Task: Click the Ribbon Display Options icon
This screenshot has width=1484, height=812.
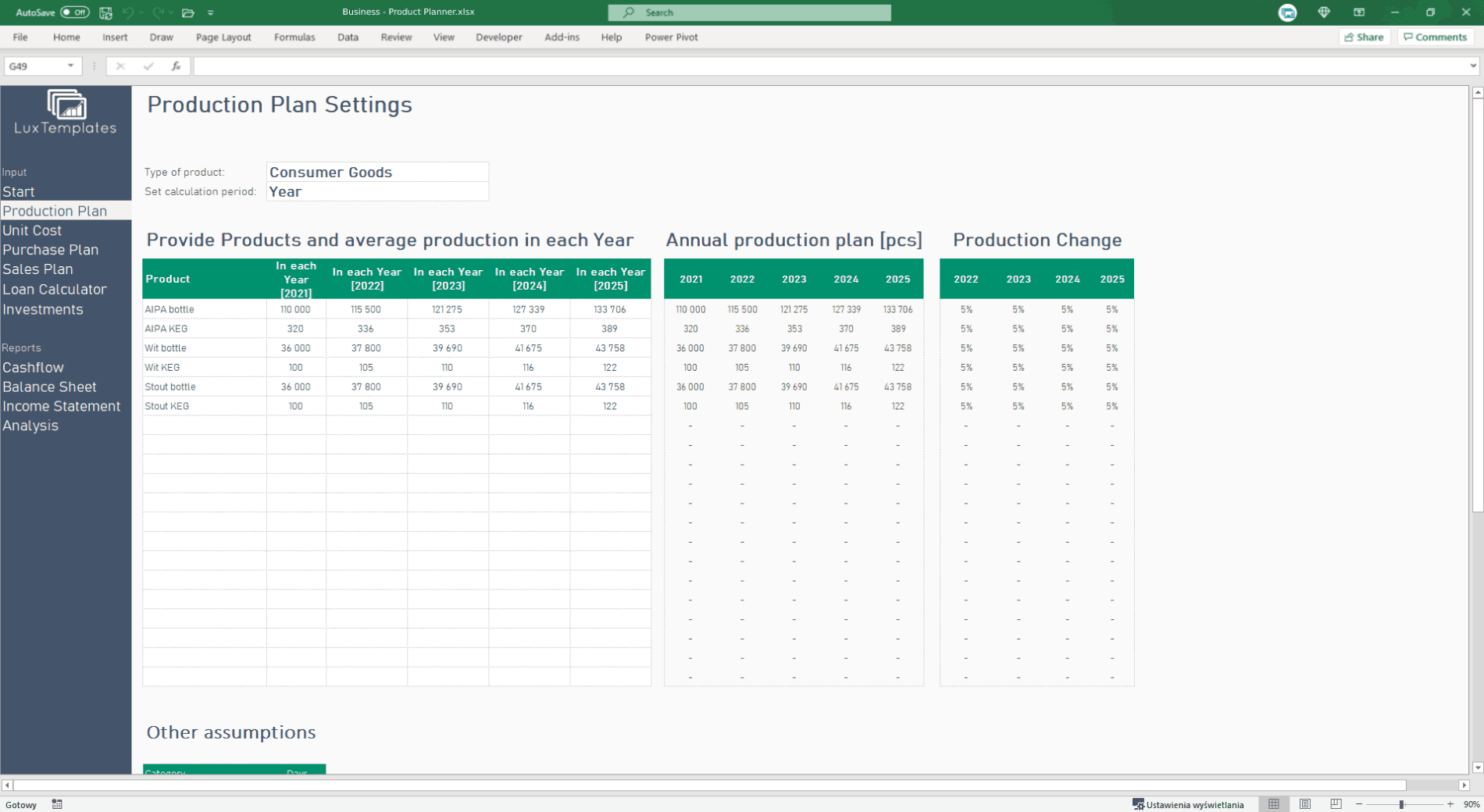Action: (x=1359, y=12)
